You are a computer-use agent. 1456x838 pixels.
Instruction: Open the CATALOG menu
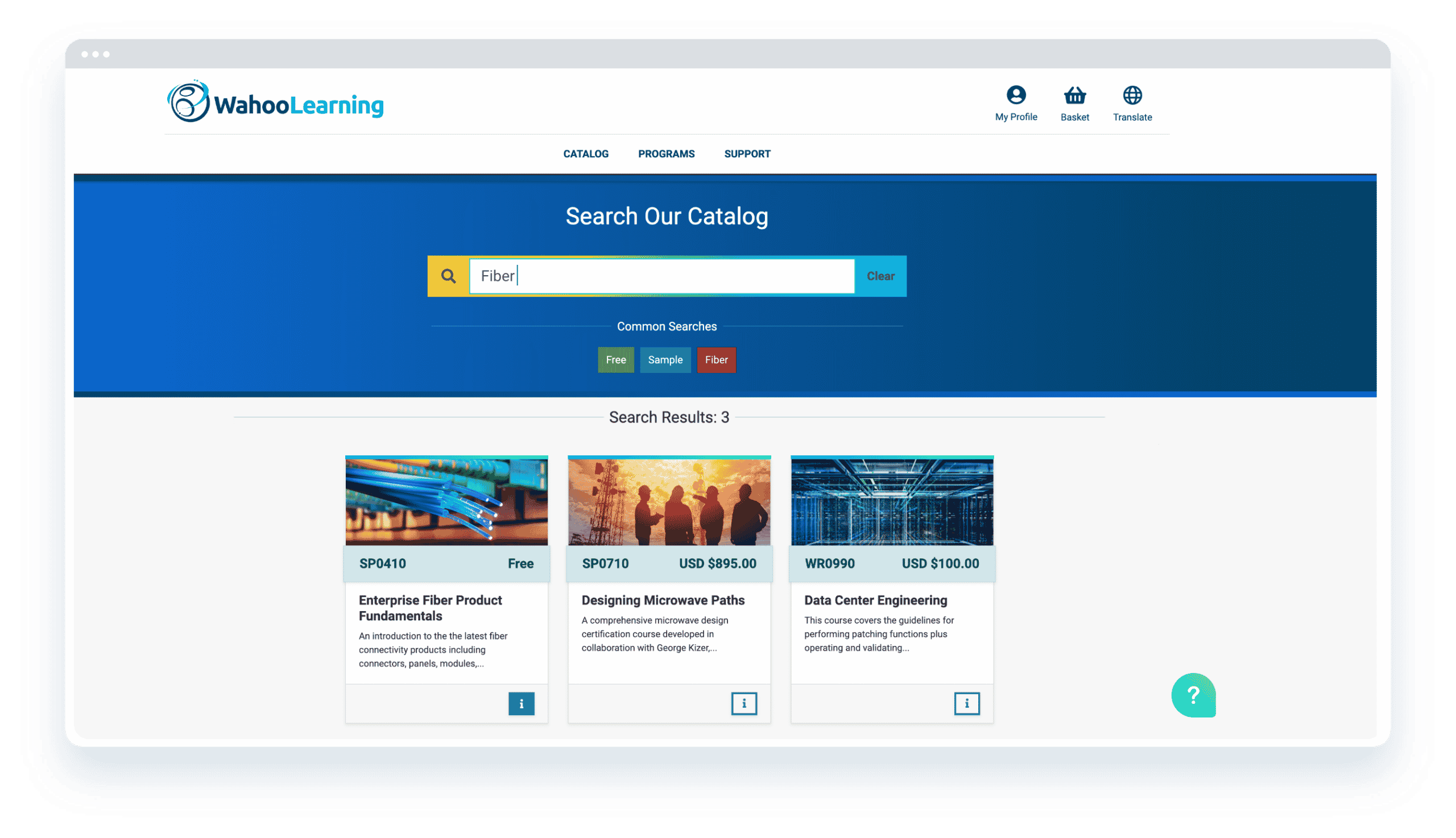(x=585, y=154)
